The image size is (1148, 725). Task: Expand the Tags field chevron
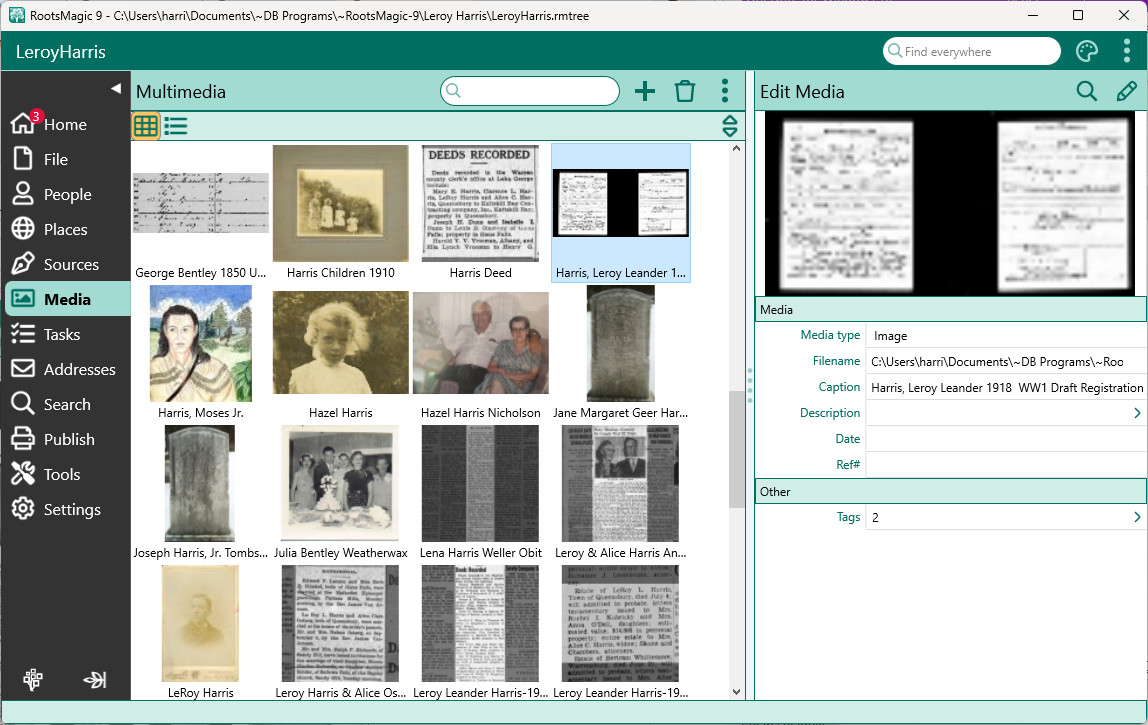pos(1137,518)
